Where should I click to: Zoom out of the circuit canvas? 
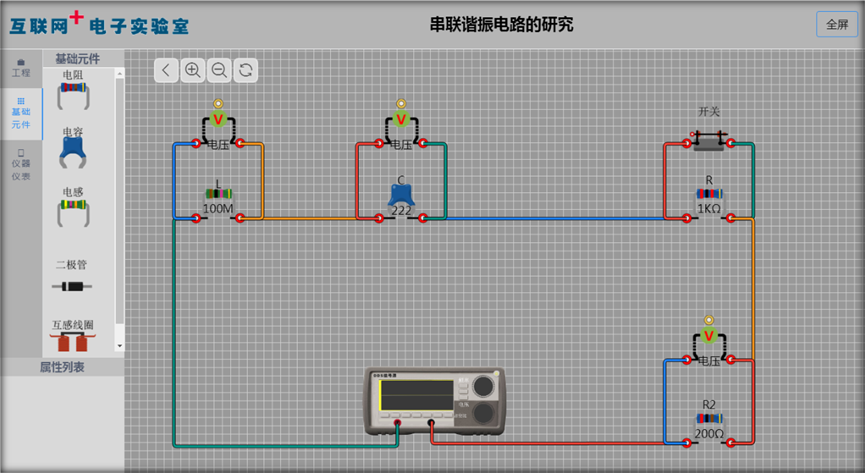219,69
